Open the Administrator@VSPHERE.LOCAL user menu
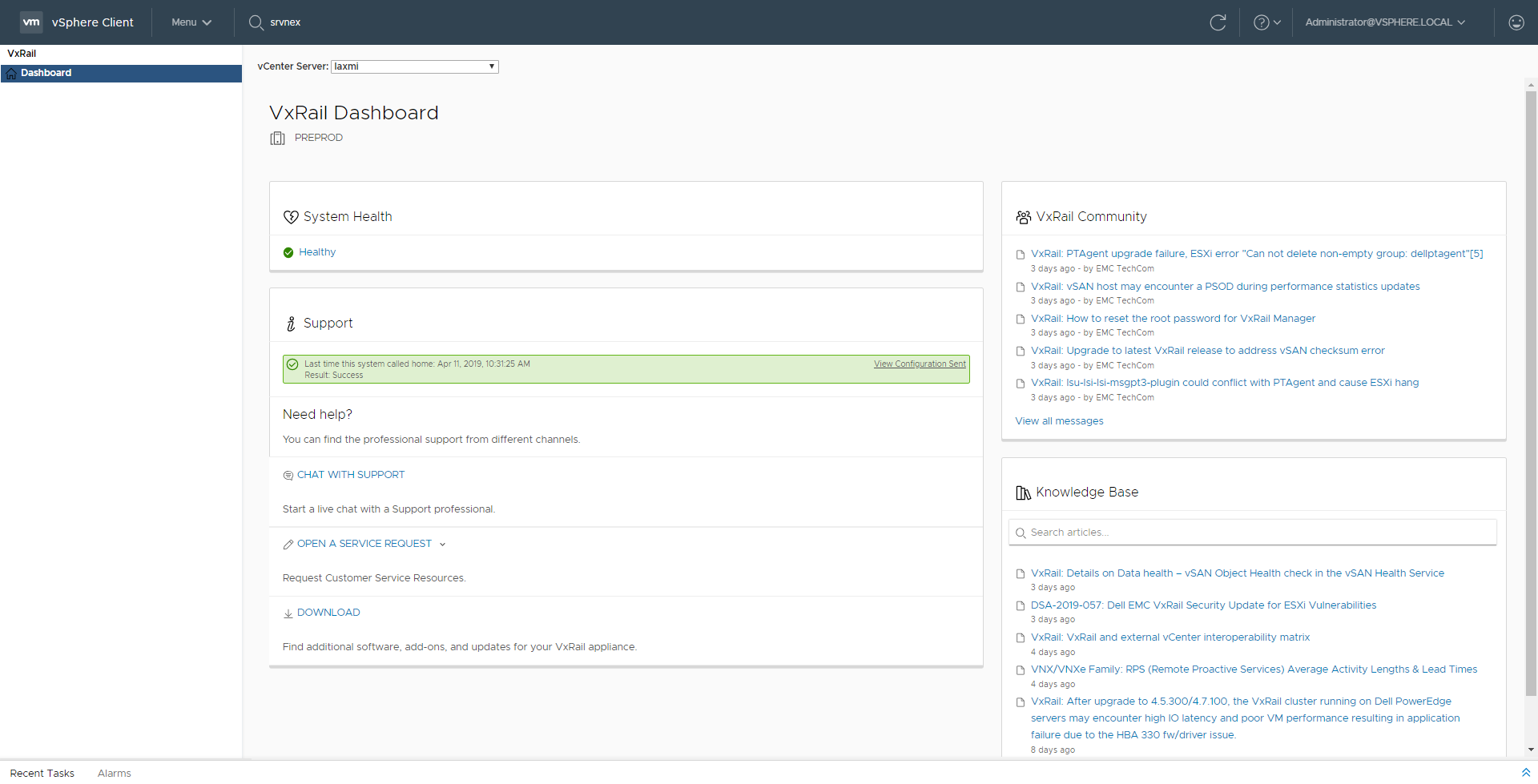This screenshot has height=784, width=1538. pyautogui.click(x=1384, y=22)
